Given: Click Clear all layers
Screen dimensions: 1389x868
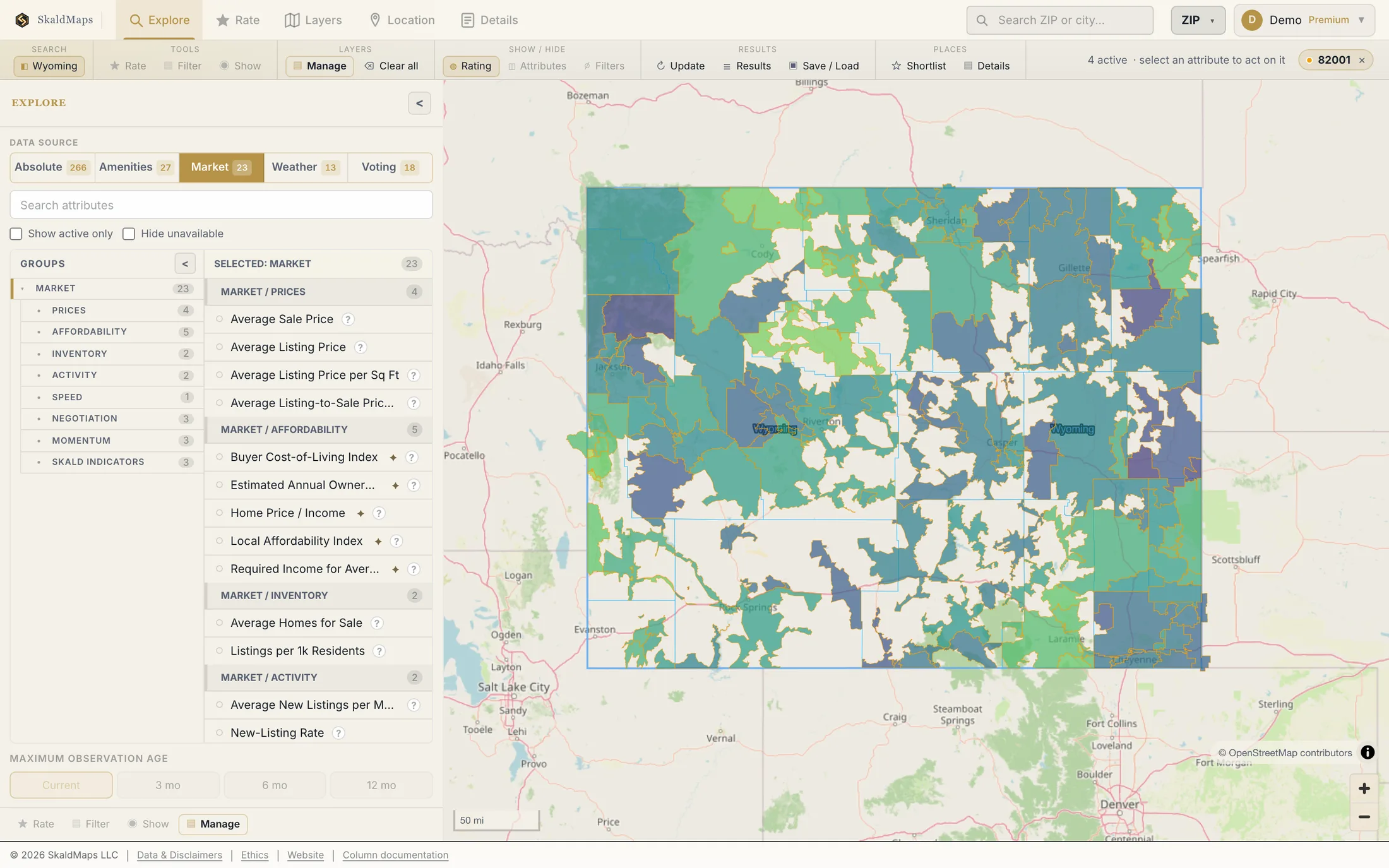Looking at the screenshot, I should coord(391,66).
